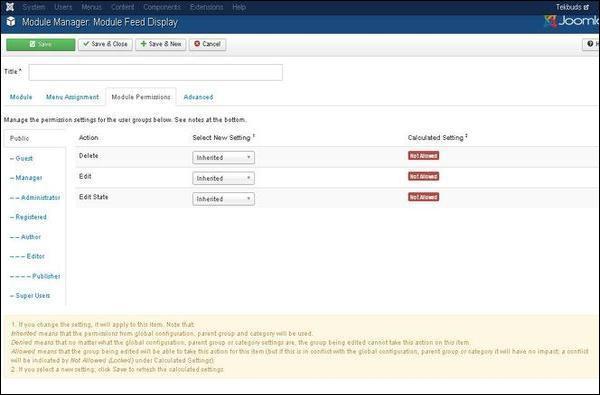Click the Joomla brand logo at top right
Viewport: 600px width, 395px height.
572,21
